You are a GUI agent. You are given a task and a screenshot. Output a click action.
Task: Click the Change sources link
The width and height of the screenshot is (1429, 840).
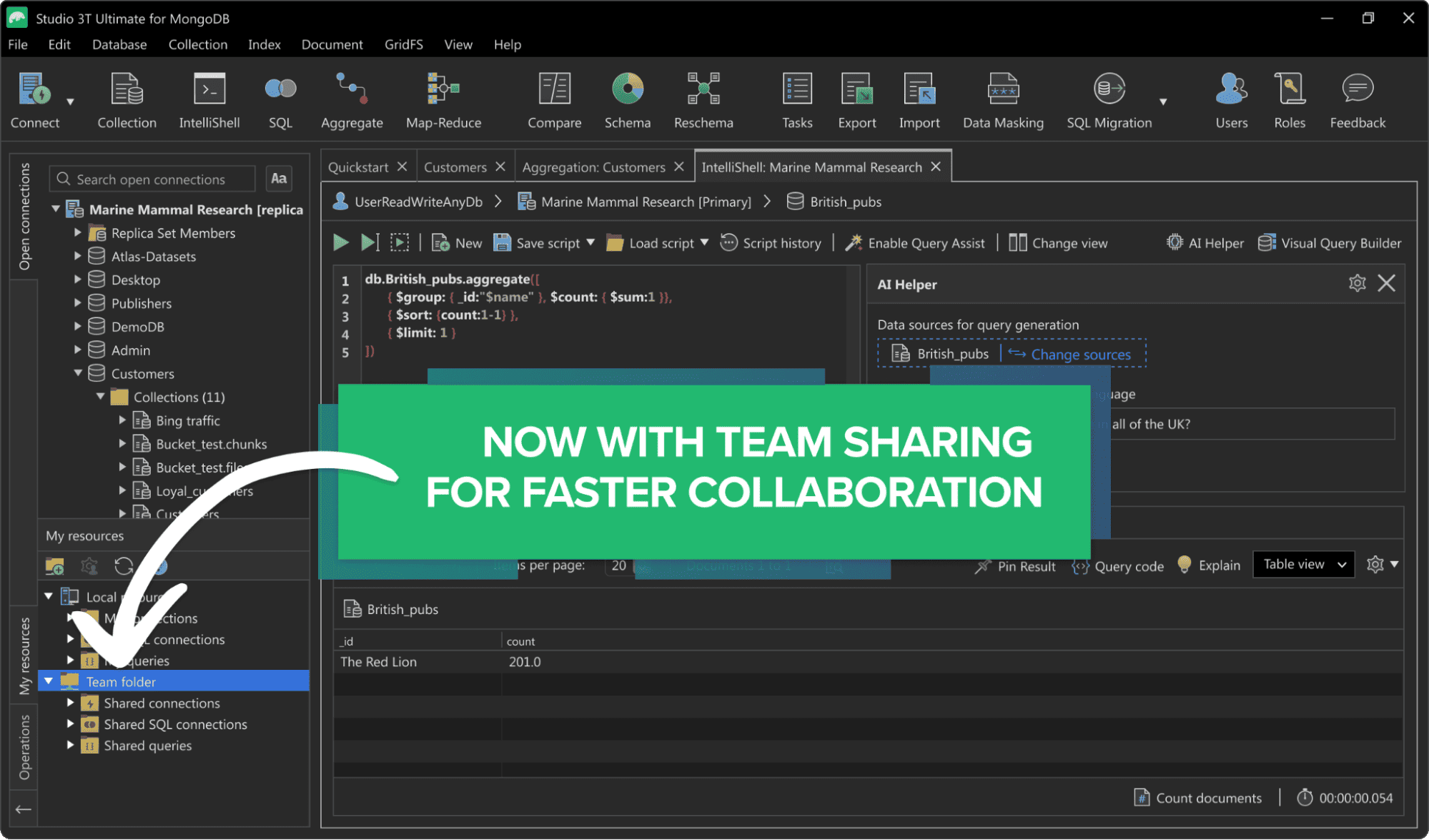point(1080,355)
